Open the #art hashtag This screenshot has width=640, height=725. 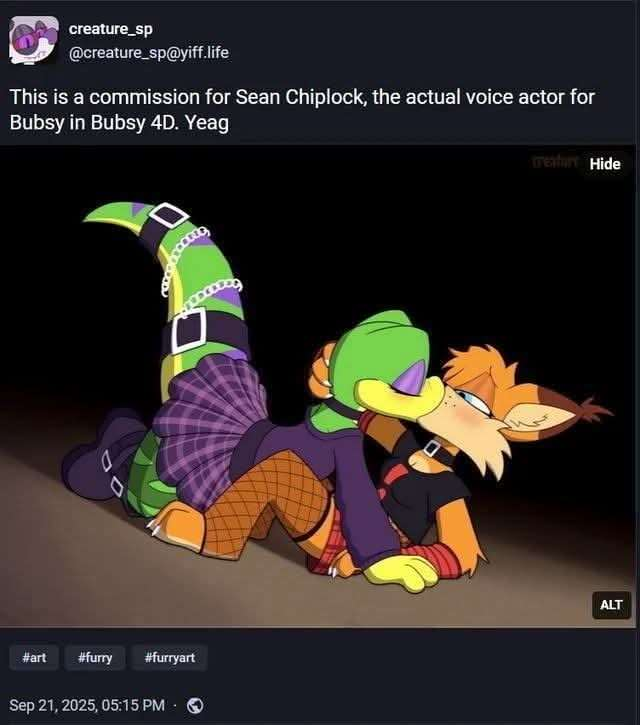pyautogui.click(x=34, y=657)
